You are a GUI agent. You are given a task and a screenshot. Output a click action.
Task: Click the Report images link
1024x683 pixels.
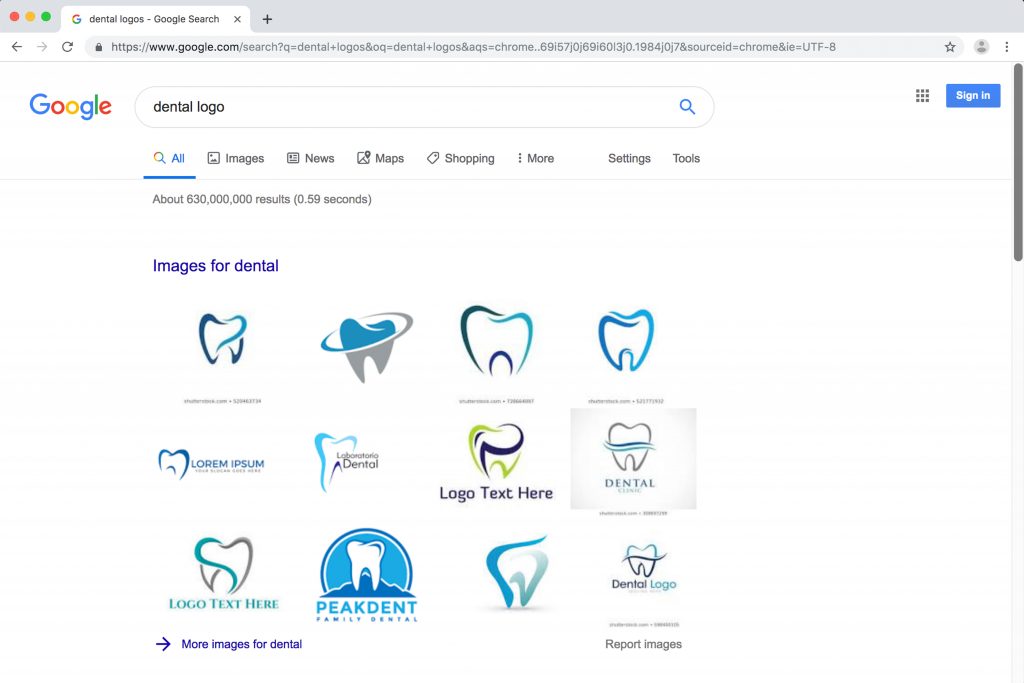click(x=643, y=644)
